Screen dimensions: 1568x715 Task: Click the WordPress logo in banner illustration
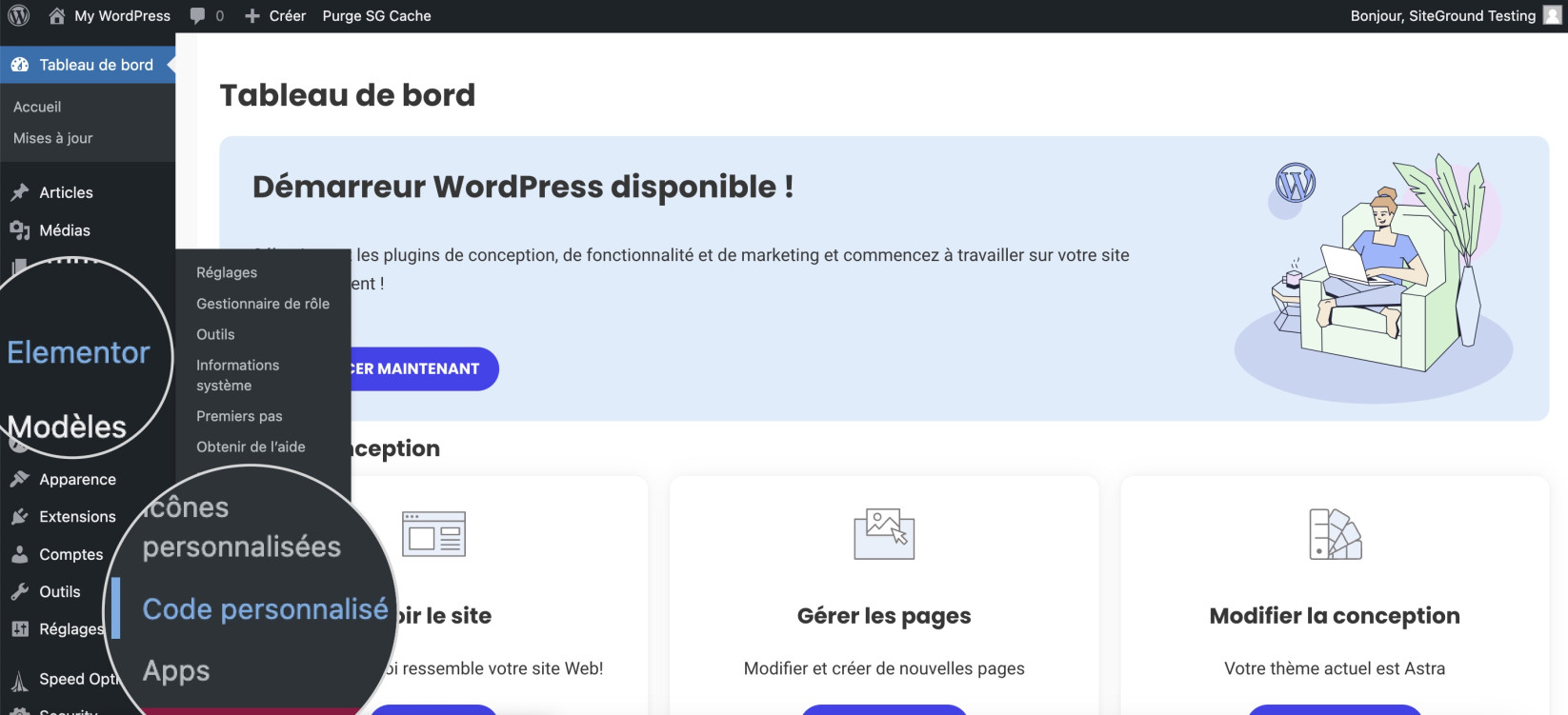point(1296,183)
